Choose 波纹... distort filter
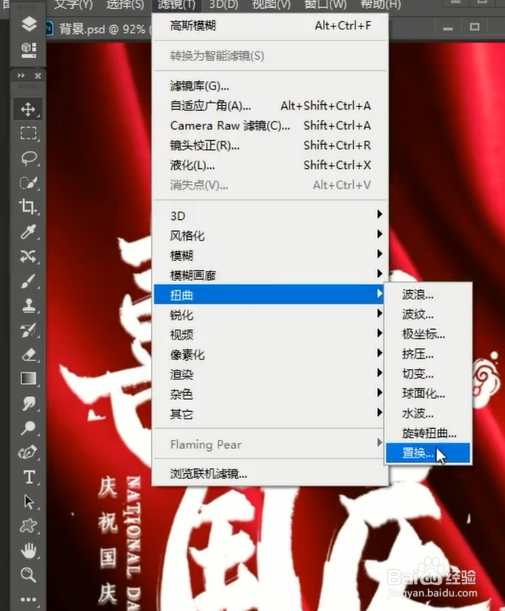Viewport: 505px width, 611px height. 428,314
